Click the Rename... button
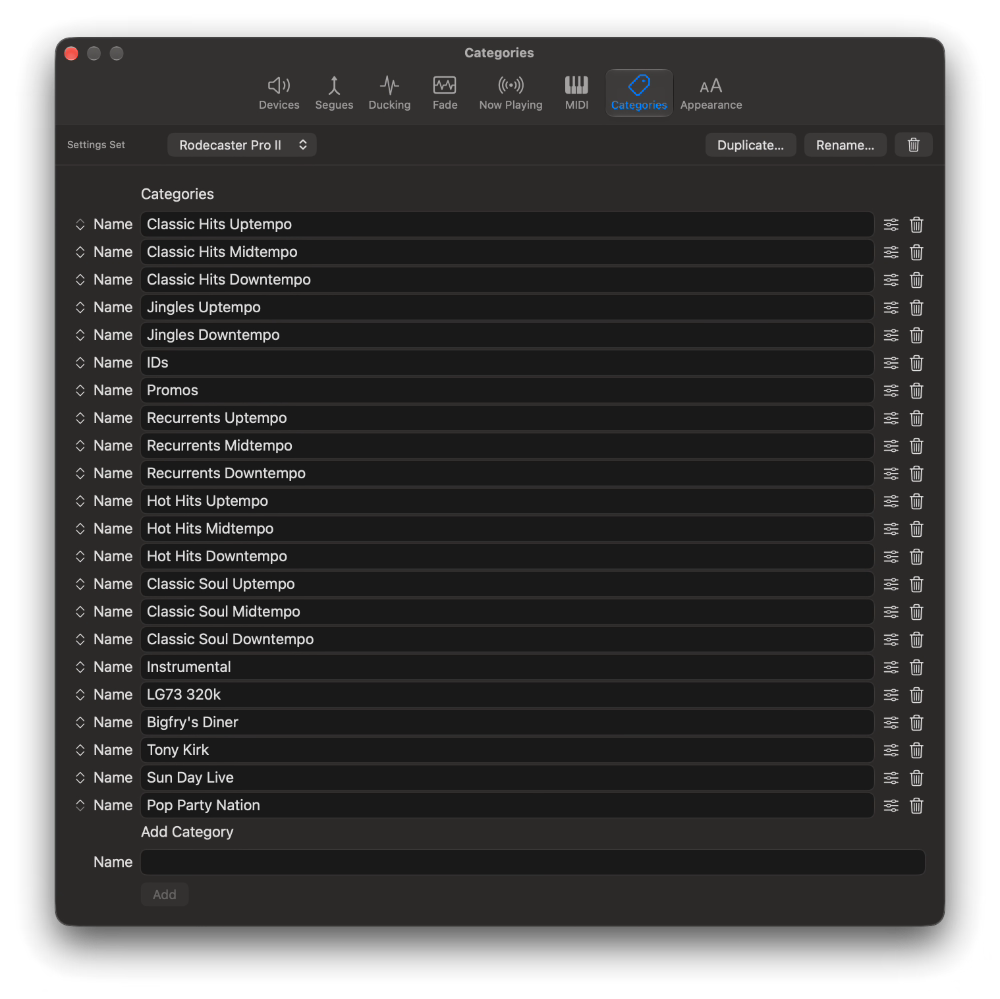 844,145
